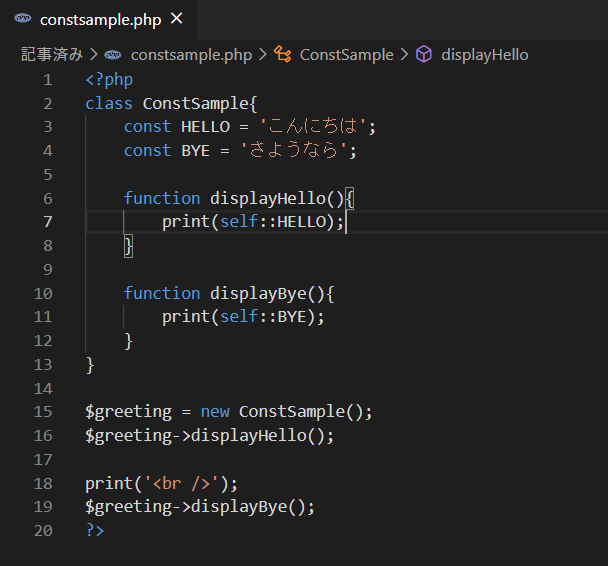Click closing '?>' tag on line 20
The image size is (608, 566).
(x=95, y=530)
